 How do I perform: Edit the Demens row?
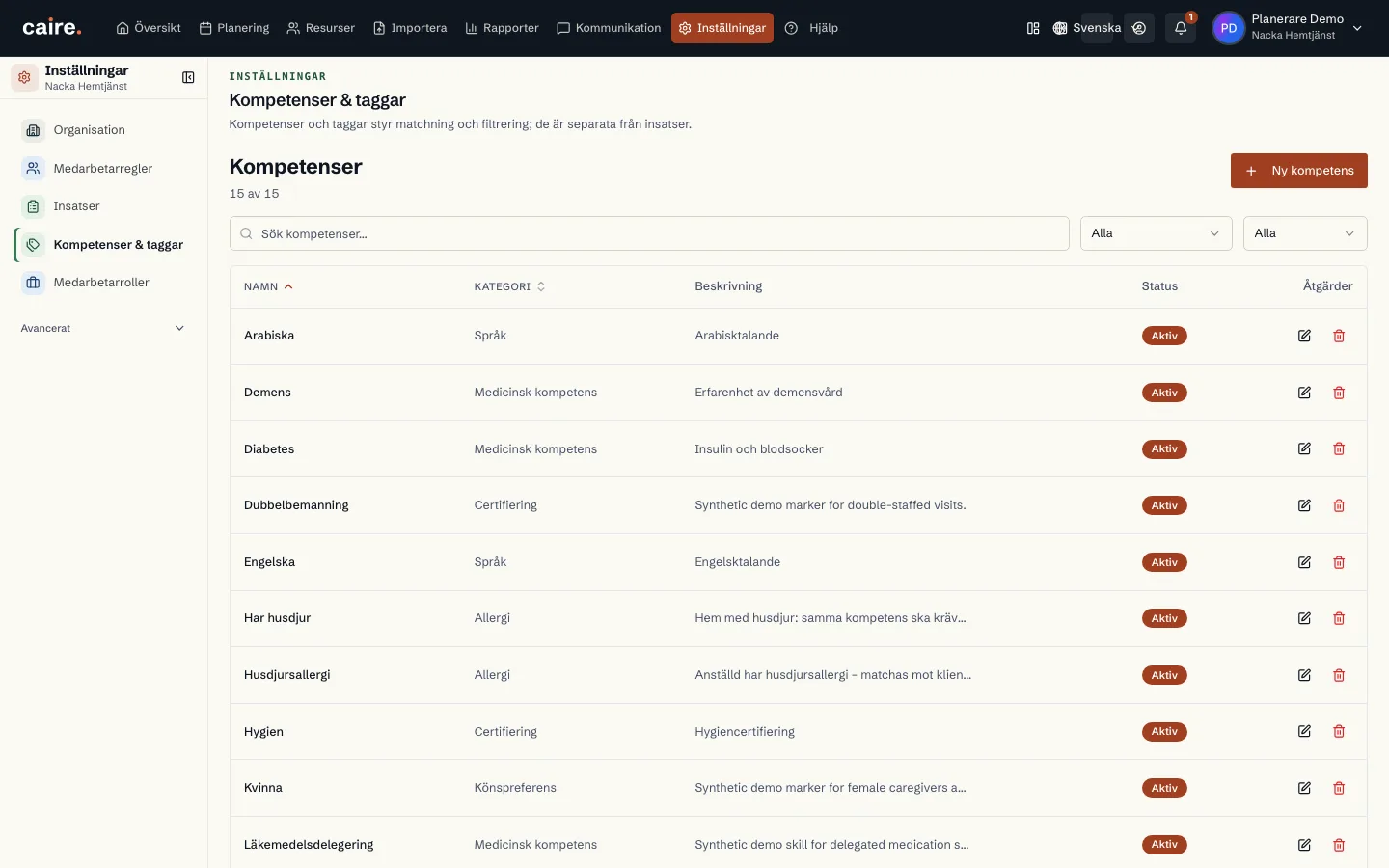[x=1304, y=393]
